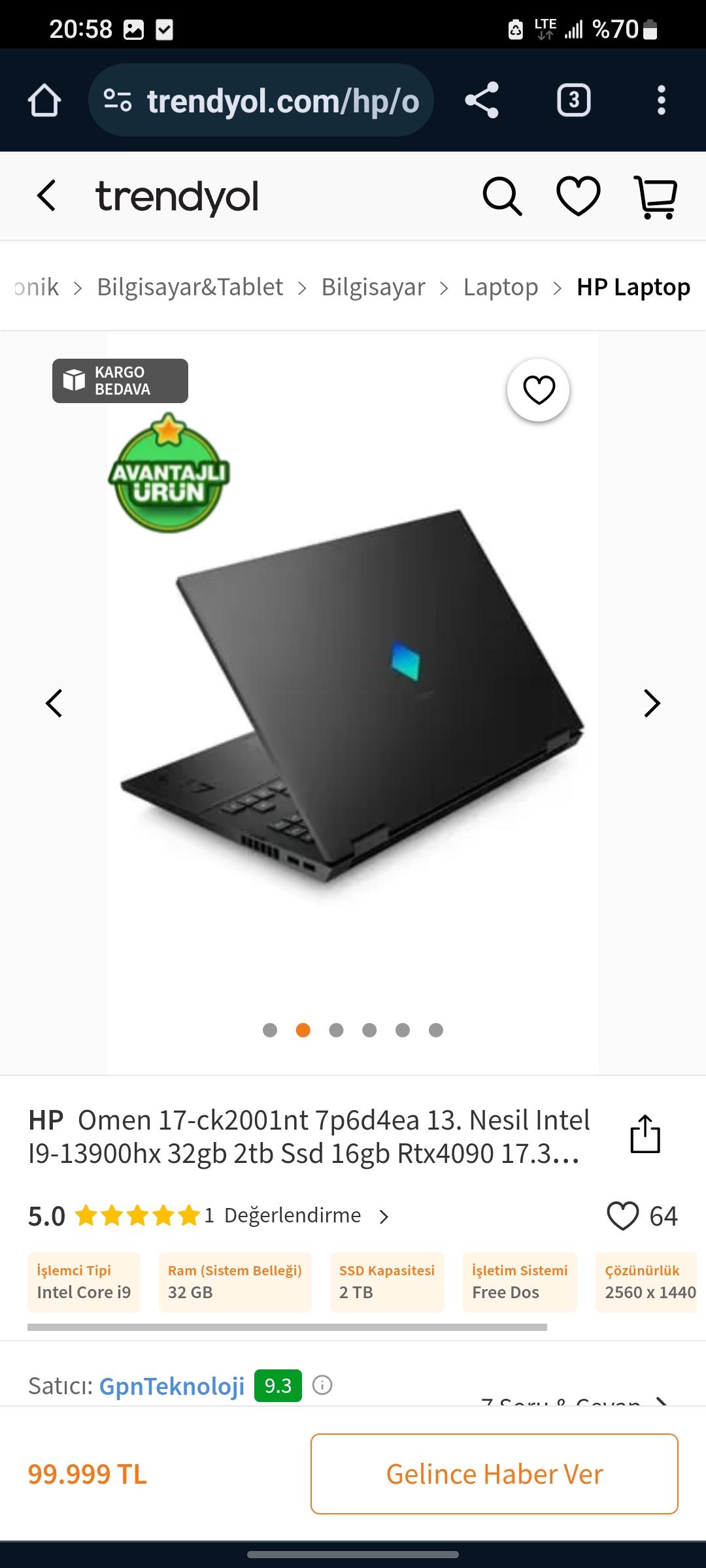Select the Laptop breadcrumb
The image size is (706, 1568).
coord(501,287)
